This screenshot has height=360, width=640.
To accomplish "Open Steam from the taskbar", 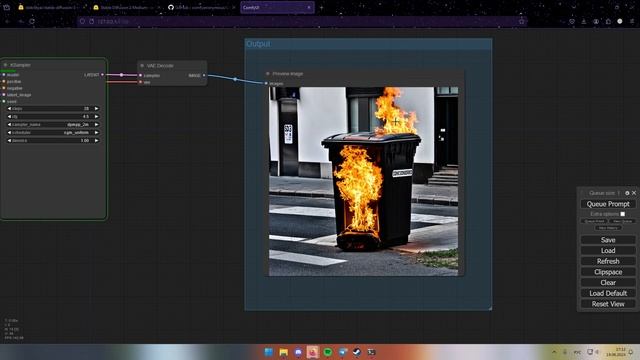I will tap(357, 352).
